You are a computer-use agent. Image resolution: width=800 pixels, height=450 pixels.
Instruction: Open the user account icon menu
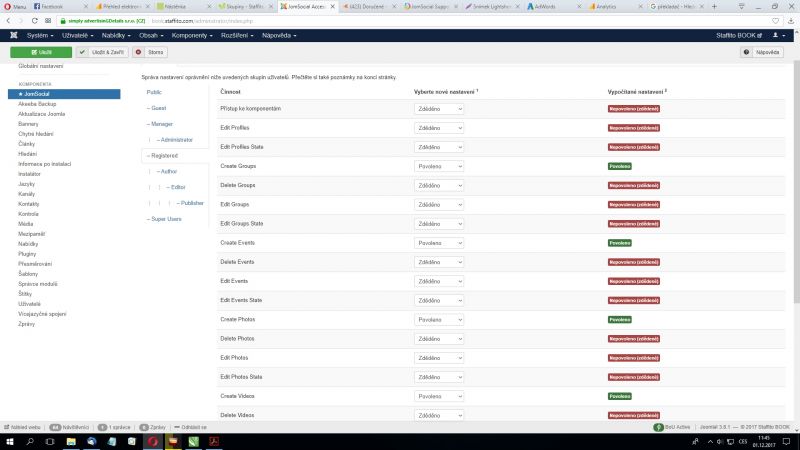(777, 35)
